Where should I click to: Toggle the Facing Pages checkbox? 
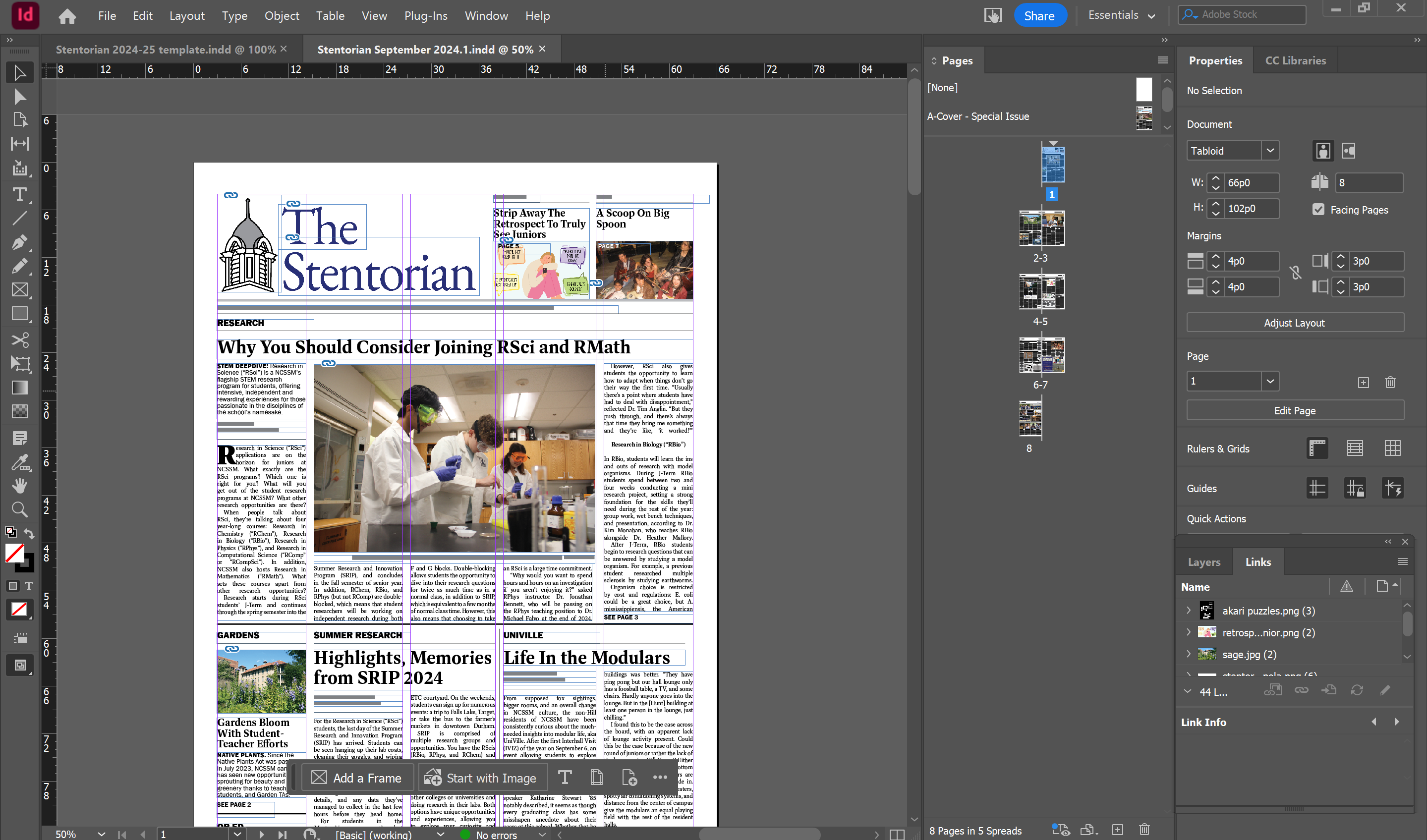click(x=1318, y=210)
